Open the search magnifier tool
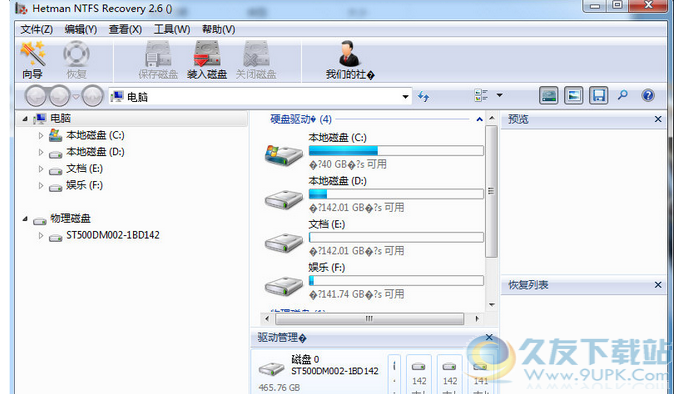Image resolution: width=678 pixels, height=394 pixels. [x=623, y=95]
